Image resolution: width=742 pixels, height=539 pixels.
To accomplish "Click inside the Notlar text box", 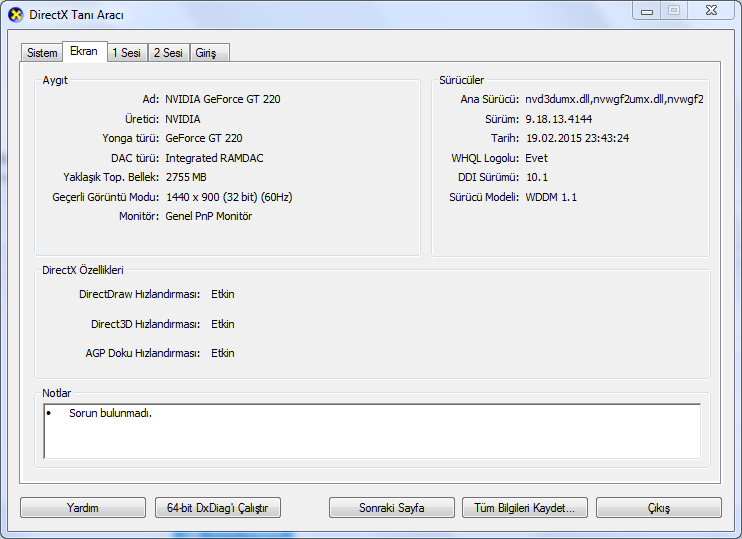I will coord(372,431).
